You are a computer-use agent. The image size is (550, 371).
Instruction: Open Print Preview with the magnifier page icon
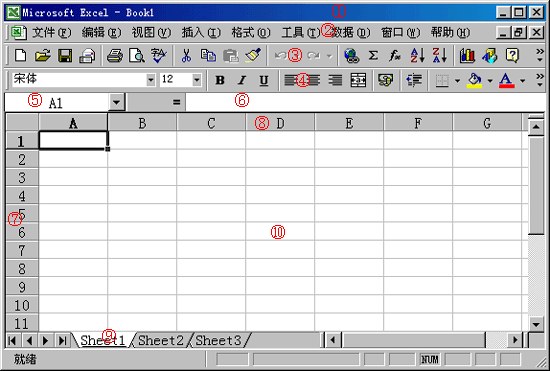(137, 55)
